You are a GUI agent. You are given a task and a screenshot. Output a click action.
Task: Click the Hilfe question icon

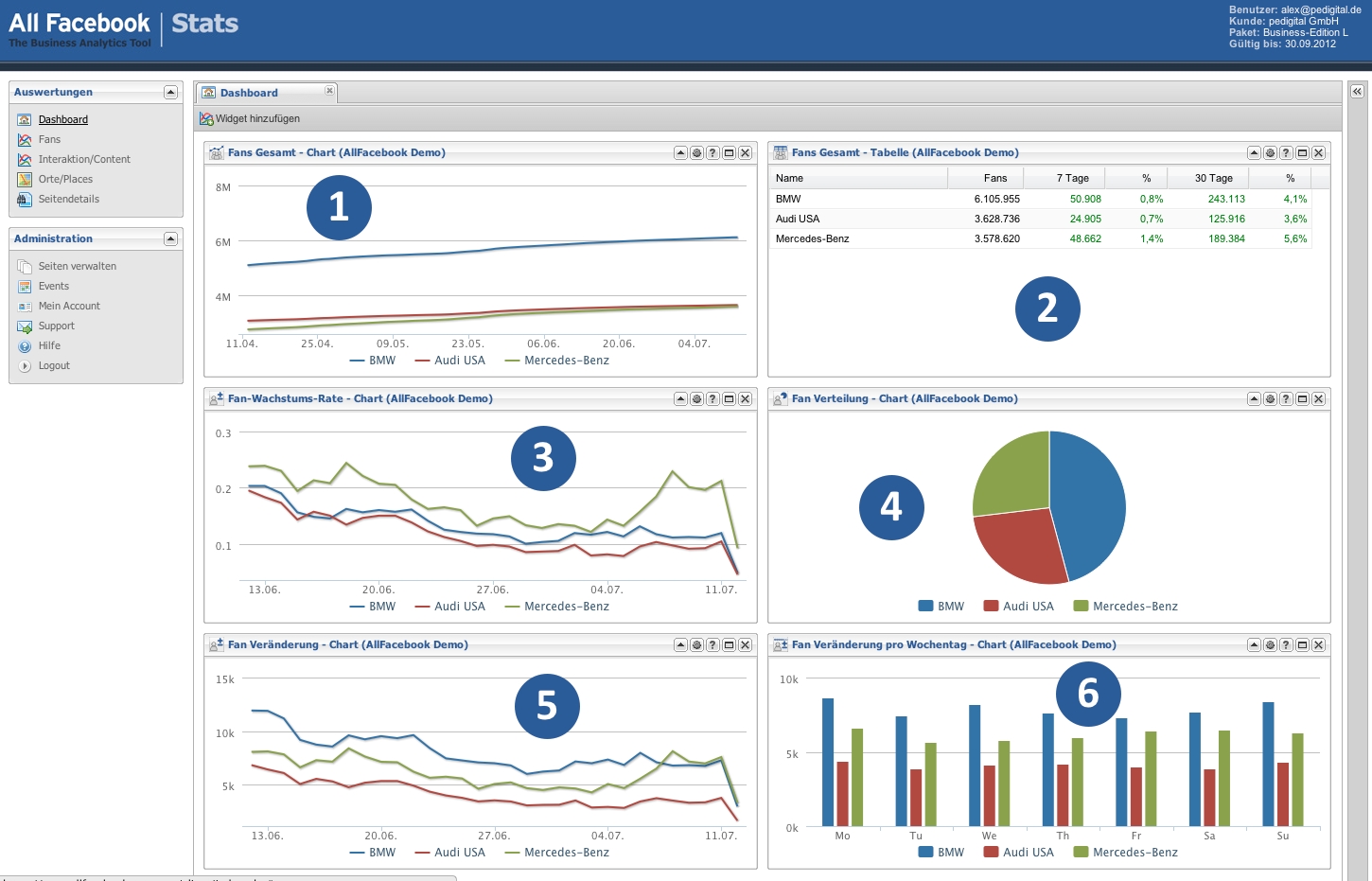(25, 345)
